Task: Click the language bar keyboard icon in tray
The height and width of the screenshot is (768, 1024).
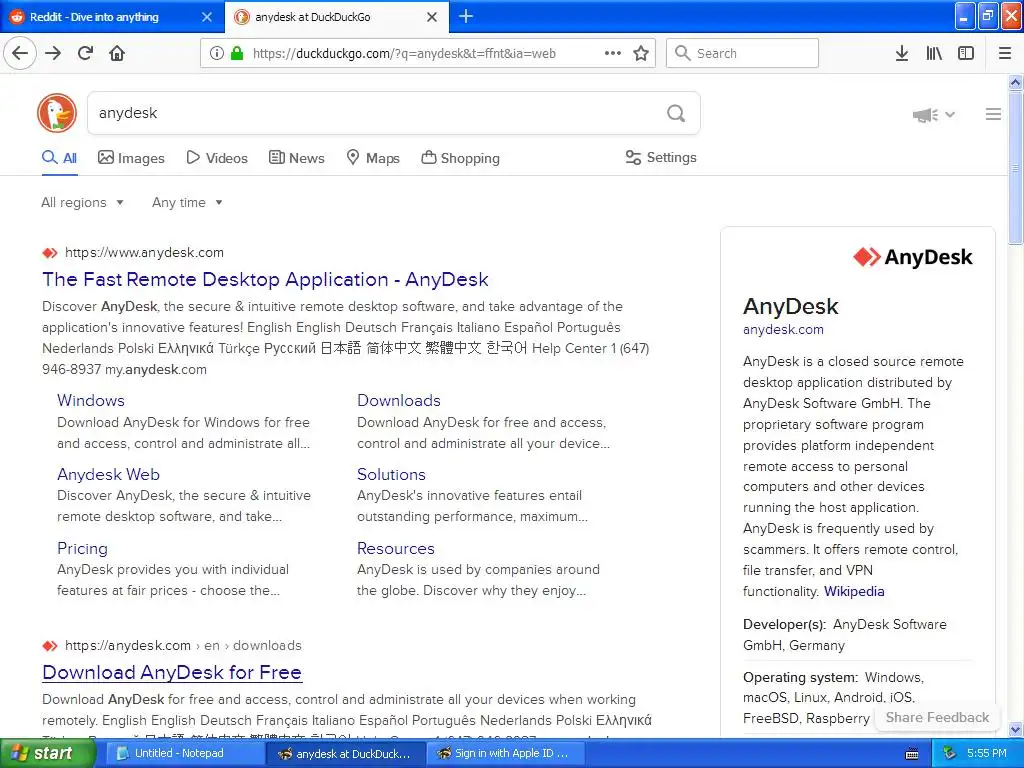Action: (x=912, y=754)
